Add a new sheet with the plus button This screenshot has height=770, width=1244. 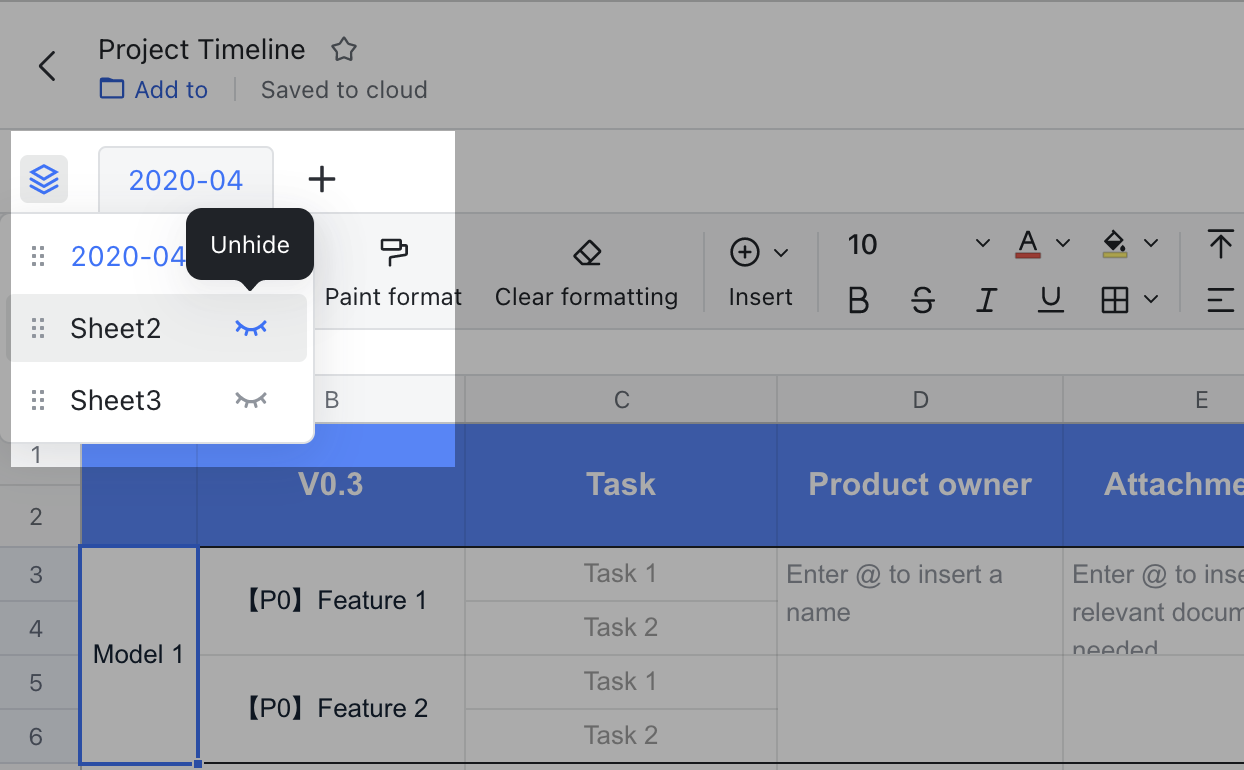click(x=321, y=179)
